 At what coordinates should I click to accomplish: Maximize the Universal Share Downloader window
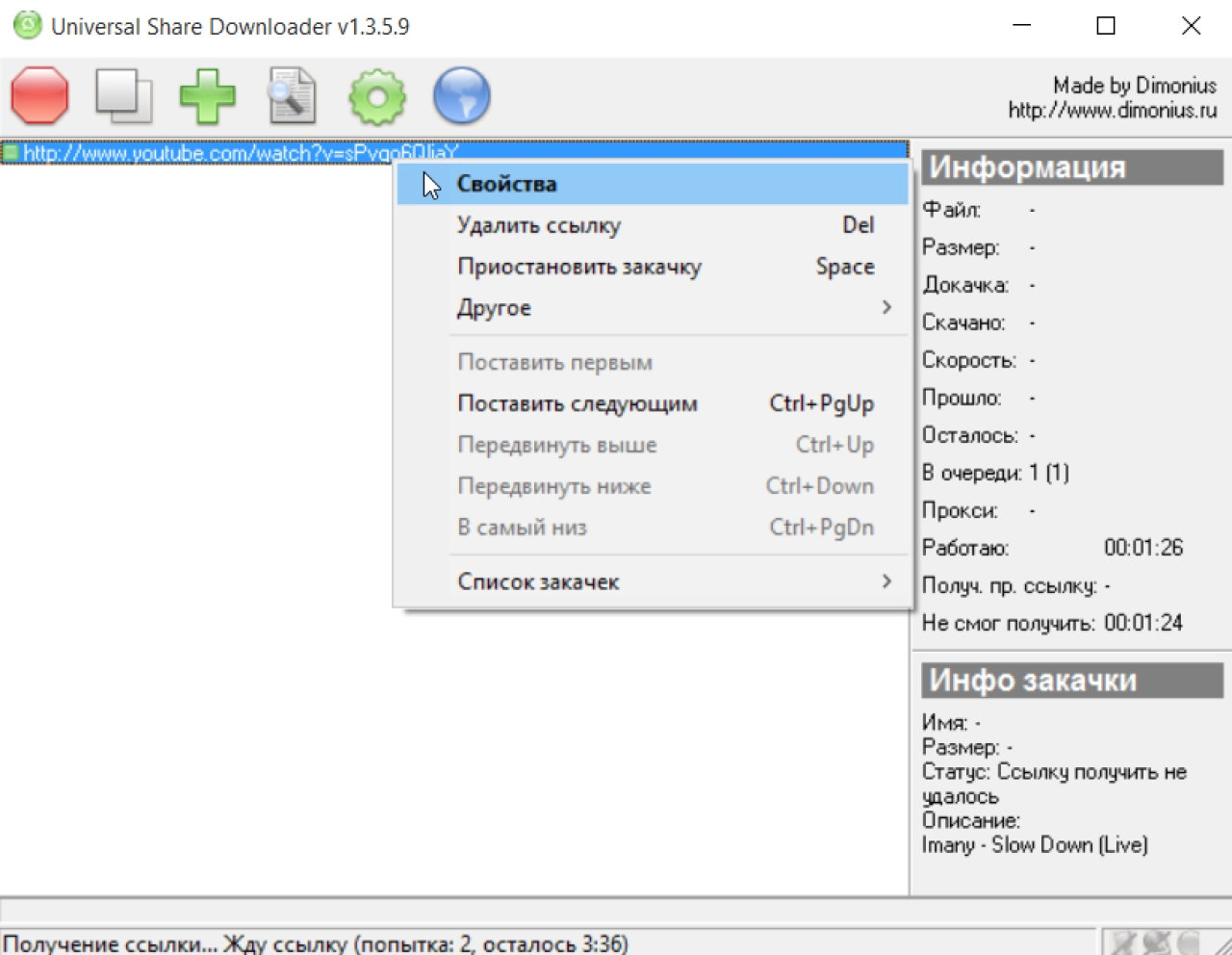click(1106, 26)
